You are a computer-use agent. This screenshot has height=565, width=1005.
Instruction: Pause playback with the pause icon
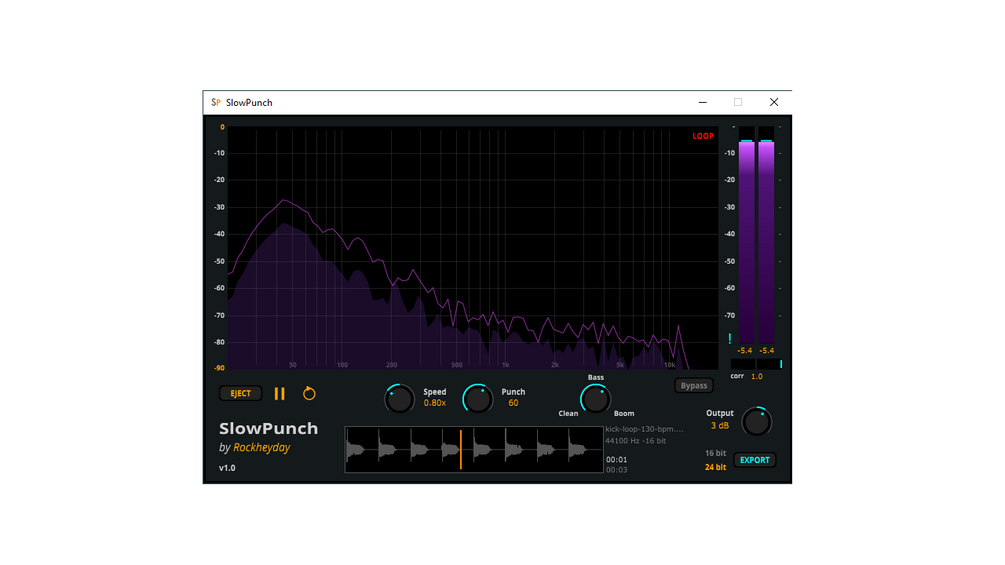coord(279,393)
